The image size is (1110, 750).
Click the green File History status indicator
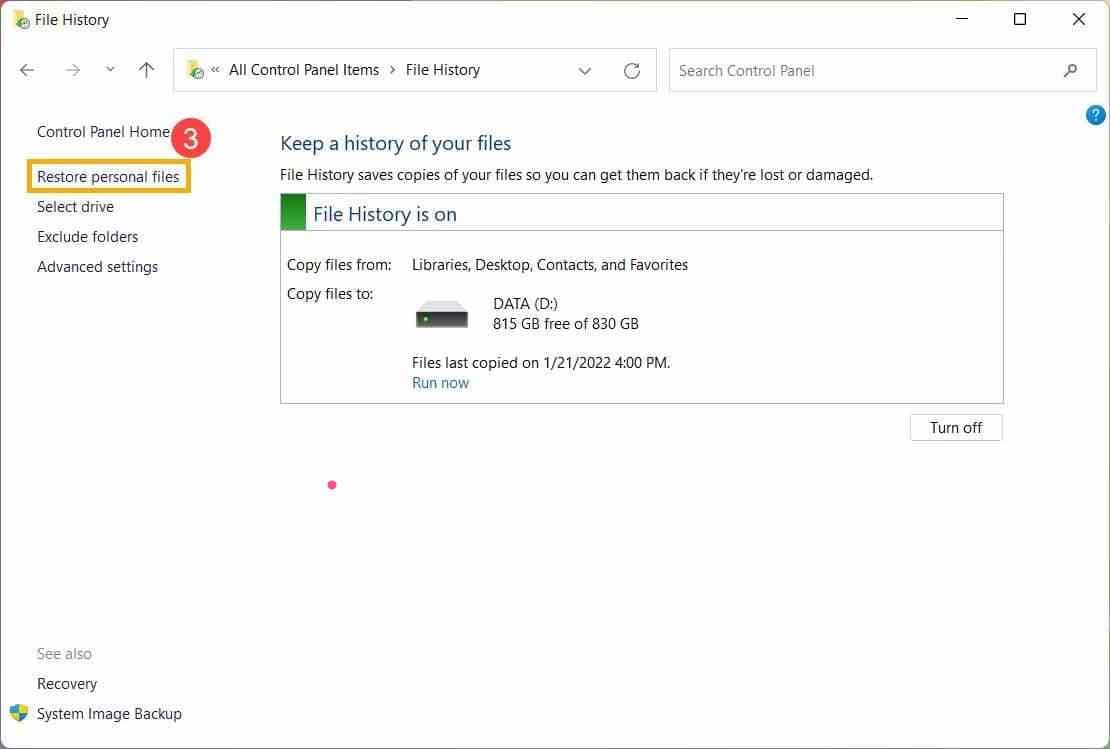click(293, 212)
